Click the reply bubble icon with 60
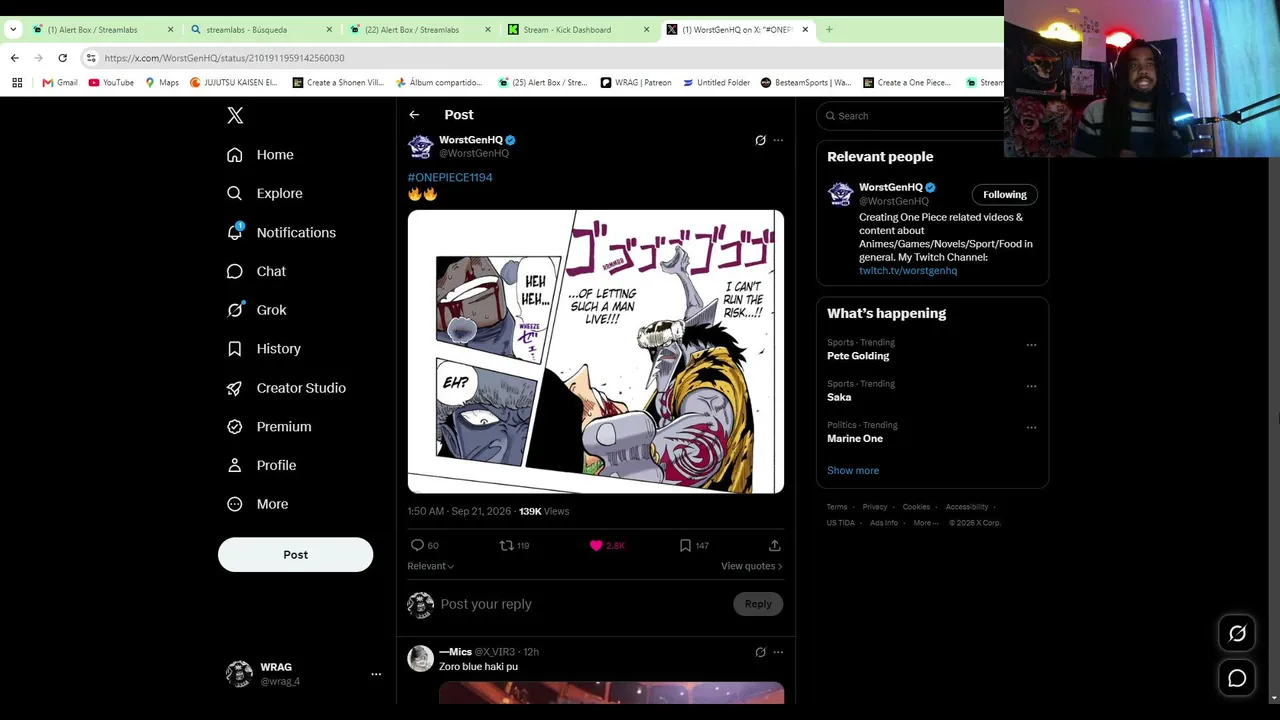Image resolution: width=1280 pixels, height=720 pixels. (417, 545)
